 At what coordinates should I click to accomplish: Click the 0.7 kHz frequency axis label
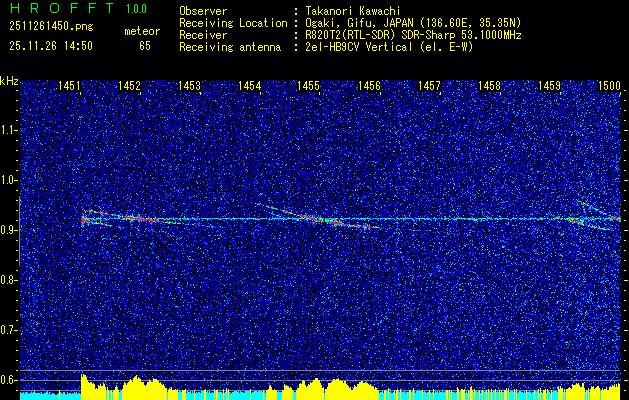pos(8,330)
